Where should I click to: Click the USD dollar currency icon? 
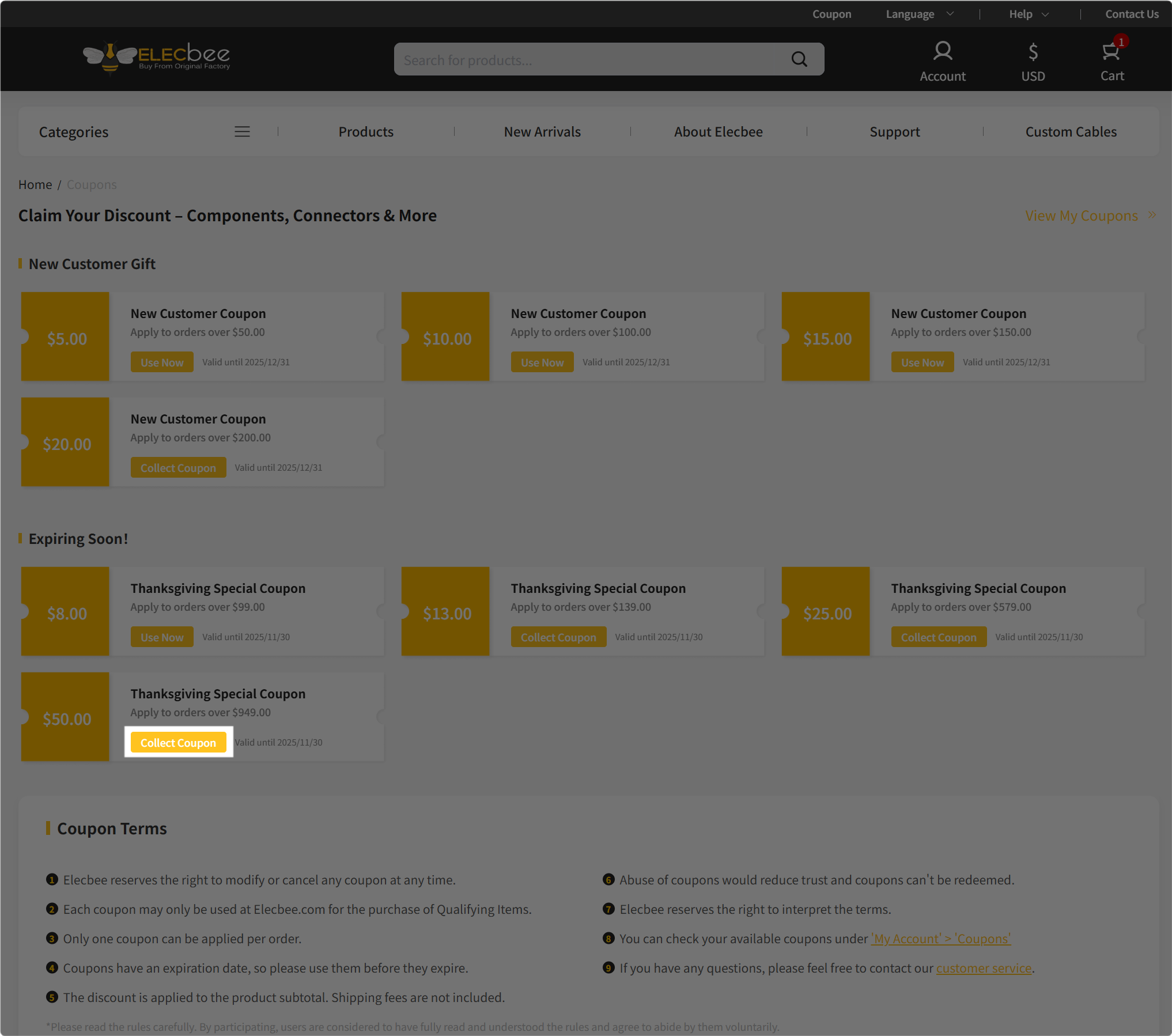point(1033,52)
